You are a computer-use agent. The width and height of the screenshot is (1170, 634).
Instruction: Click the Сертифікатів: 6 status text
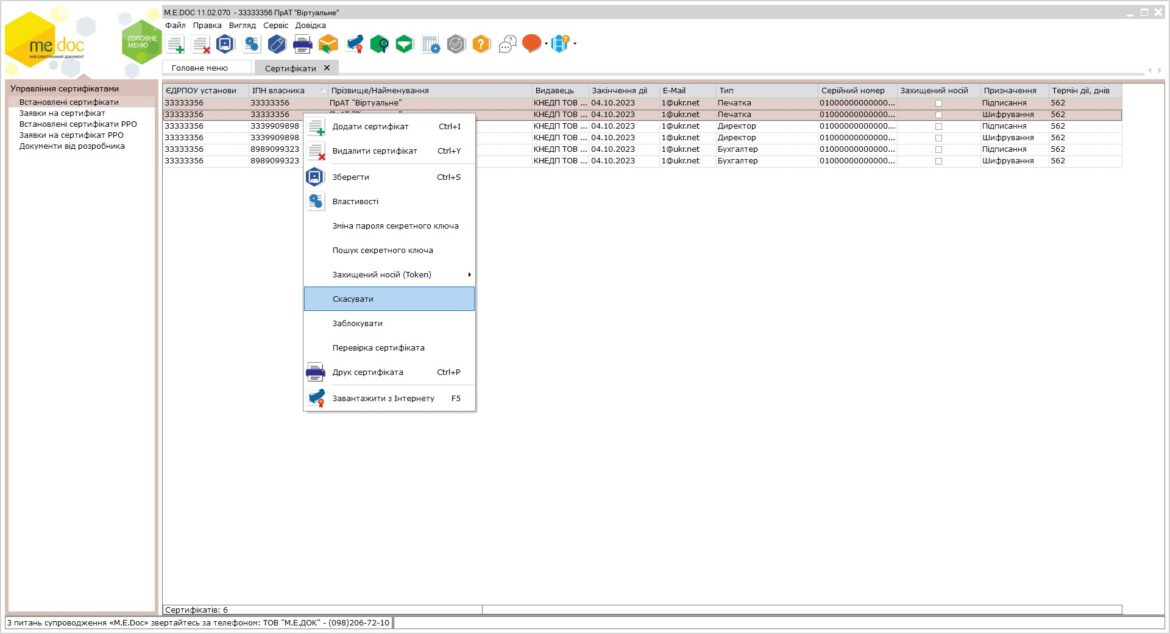(196, 610)
